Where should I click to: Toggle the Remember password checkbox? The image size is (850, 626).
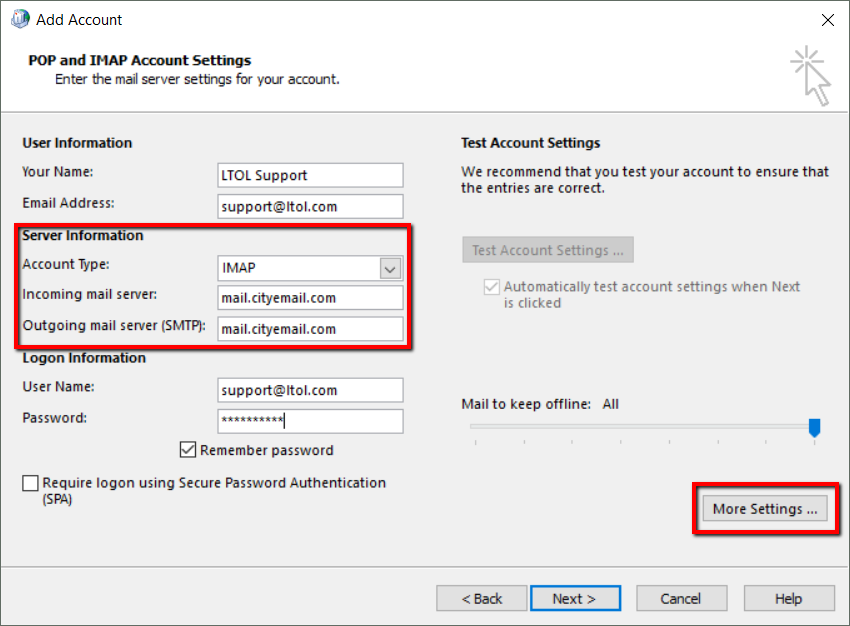point(188,450)
